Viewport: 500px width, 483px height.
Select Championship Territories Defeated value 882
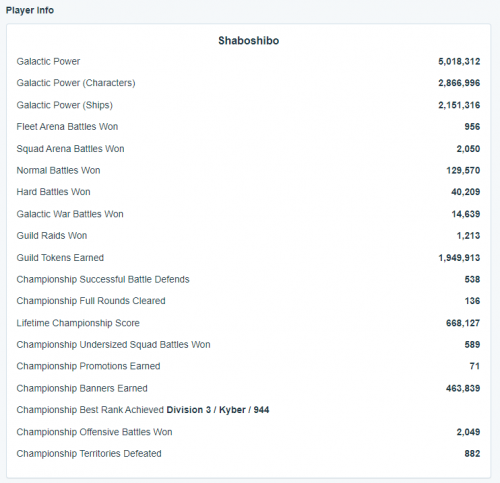click(472, 454)
